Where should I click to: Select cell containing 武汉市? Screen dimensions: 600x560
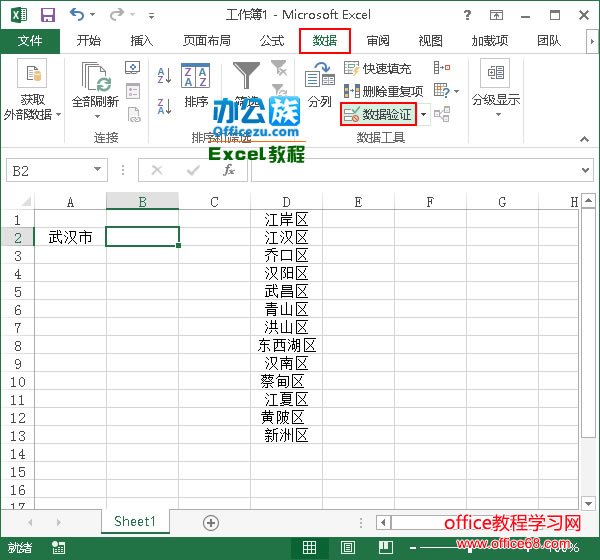point(70,237)
